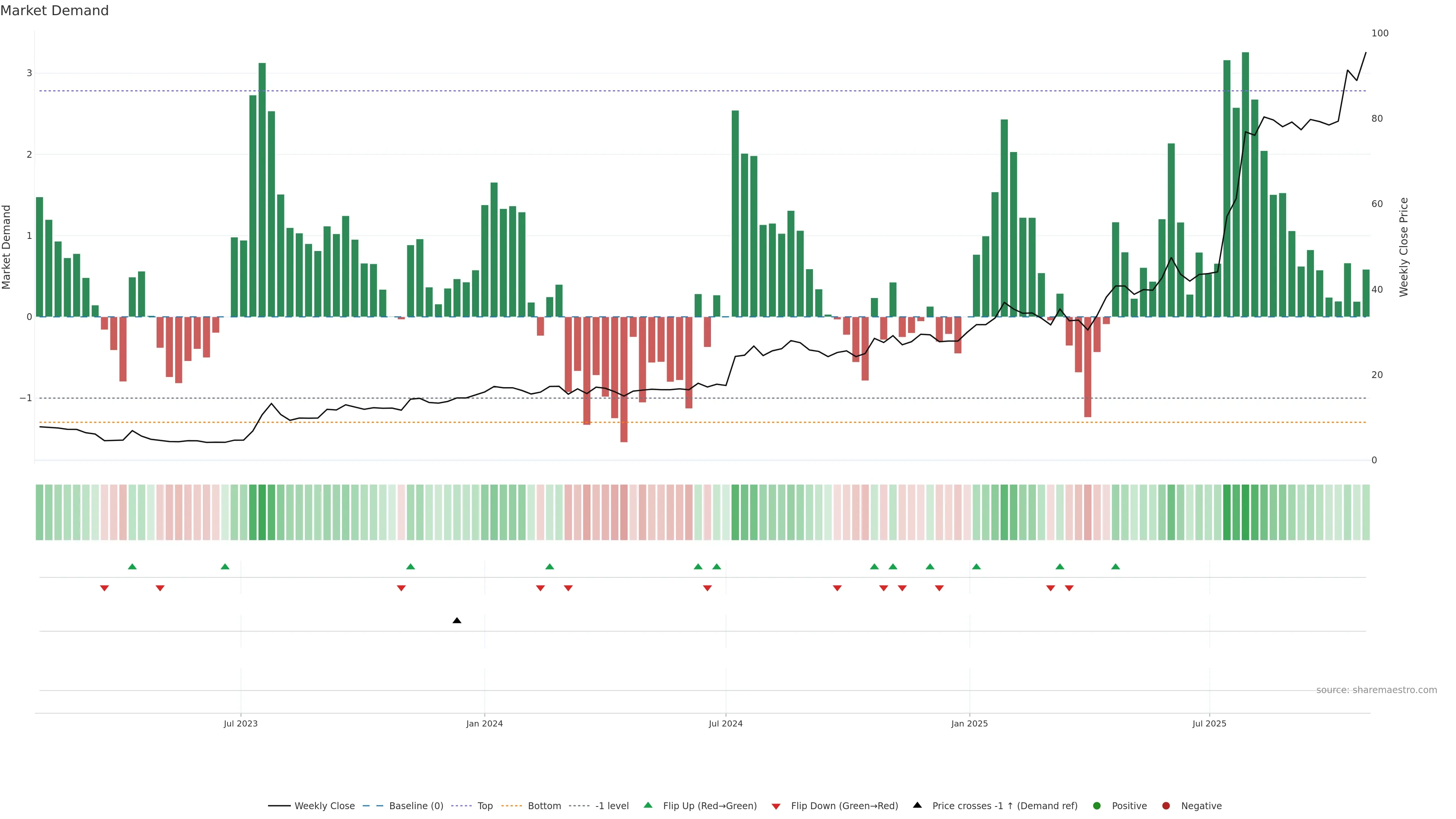Viewport: 1456px width, 819px height.
Task: Click the green Positive legend dot
Action: 1097,805
